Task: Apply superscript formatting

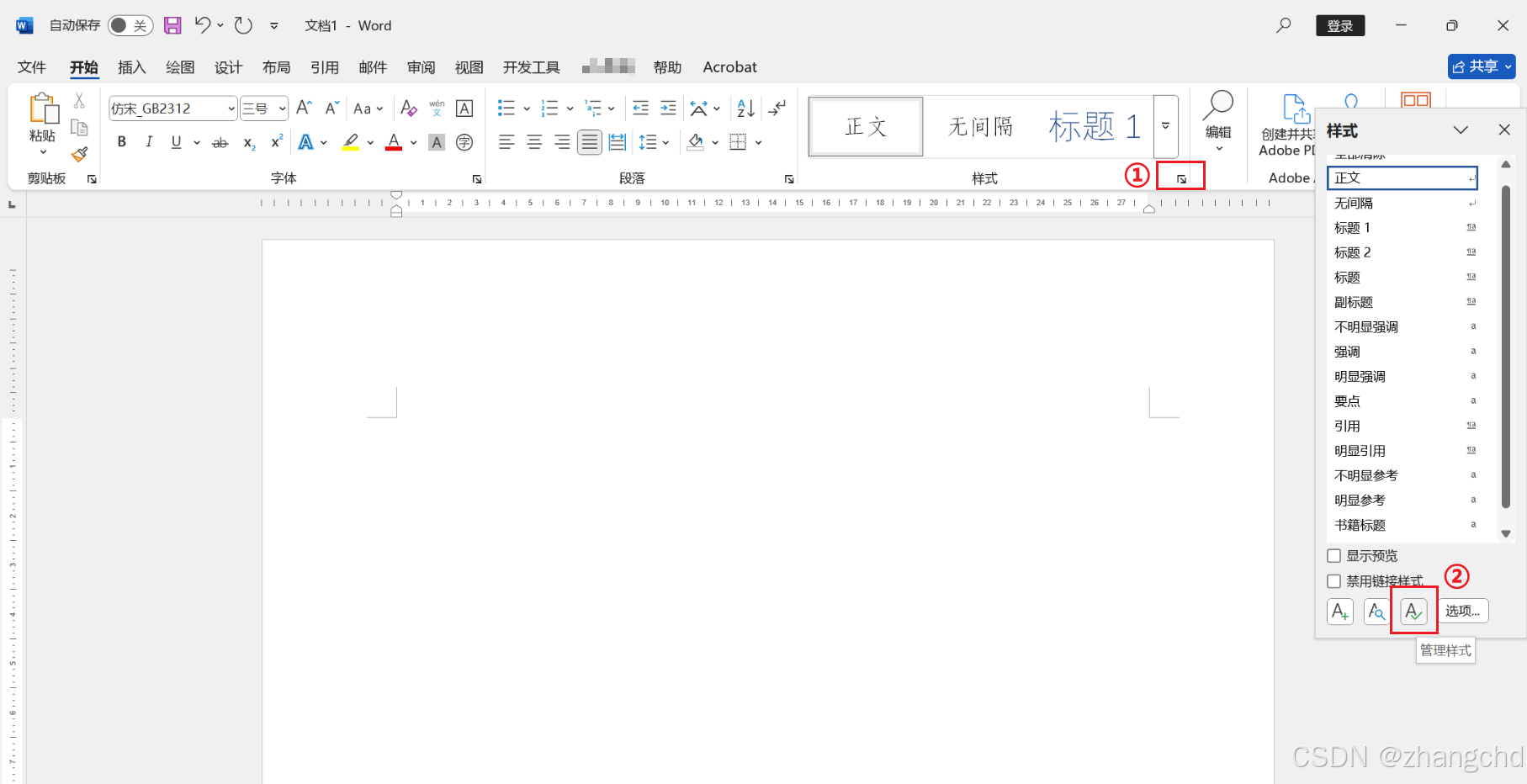Action: click(276, 142)
